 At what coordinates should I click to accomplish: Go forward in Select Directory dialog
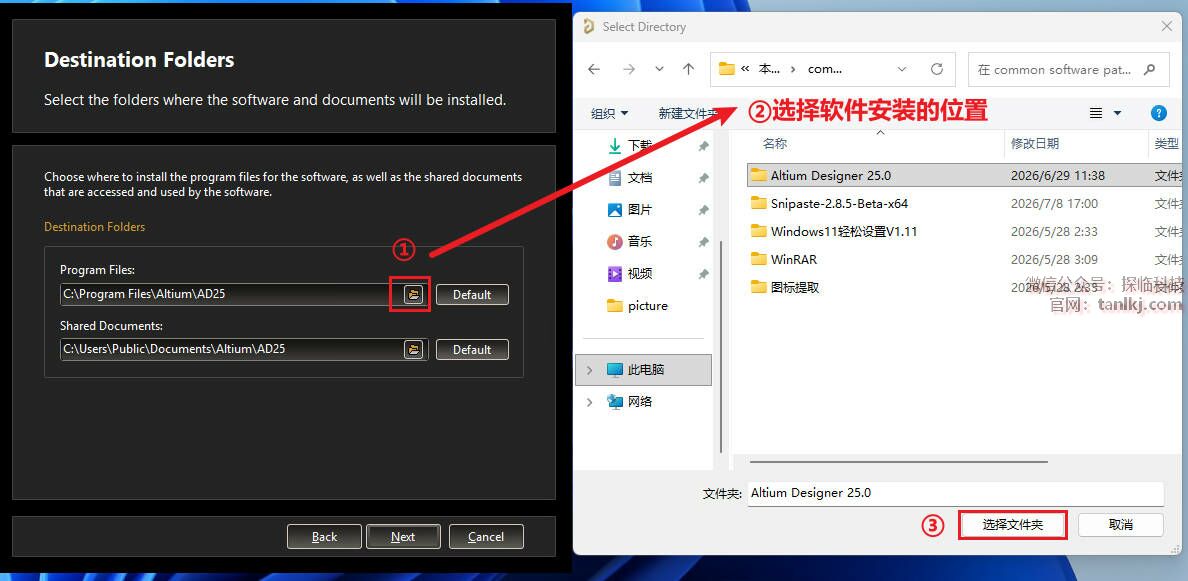629,69
